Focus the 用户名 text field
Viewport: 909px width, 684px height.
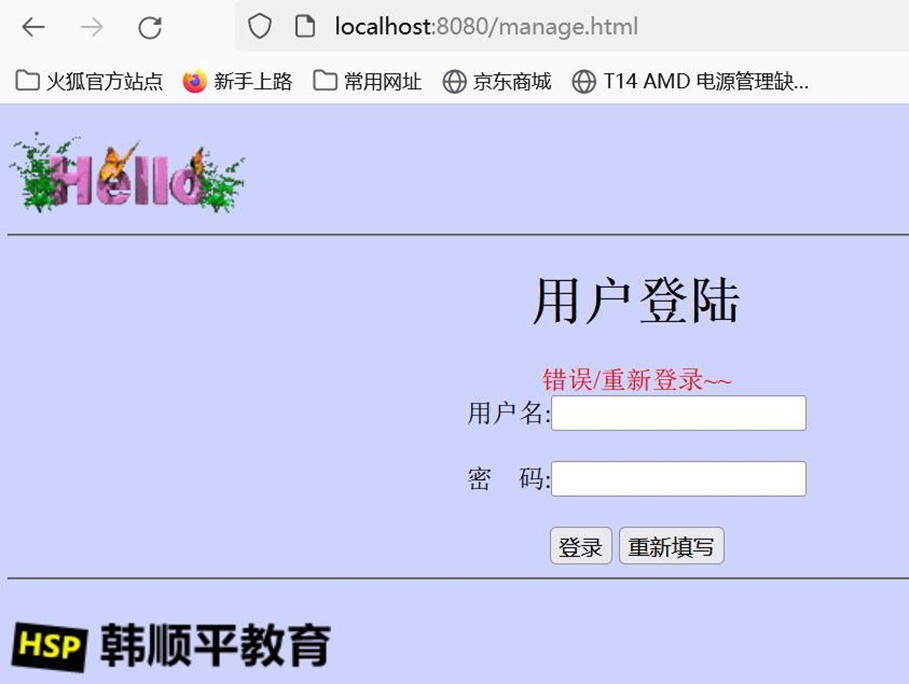coord(678,413)
